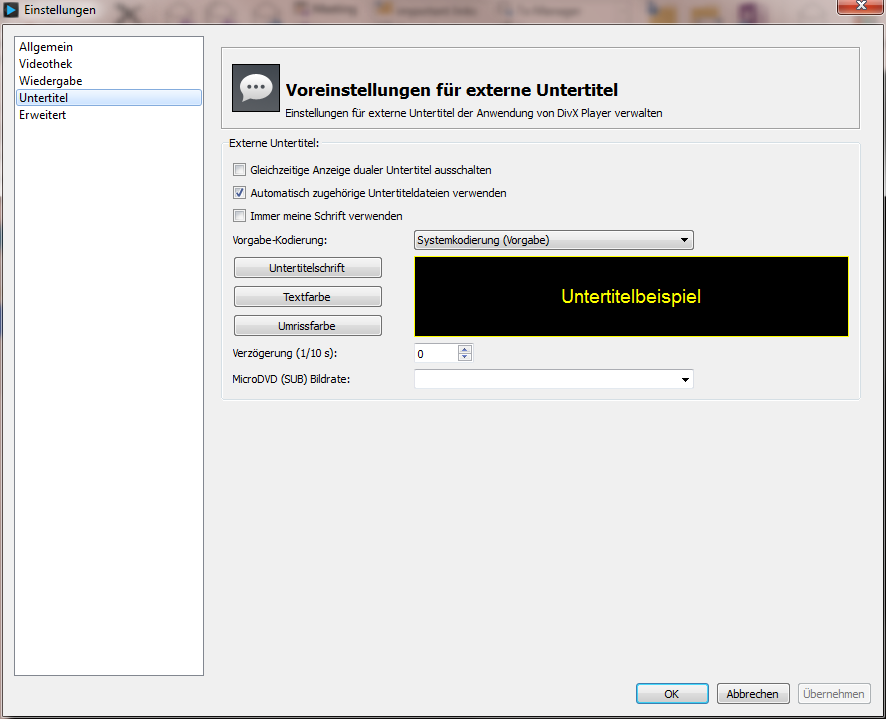
Task: Select Videothek in the settings list
Action: point(108,64)
